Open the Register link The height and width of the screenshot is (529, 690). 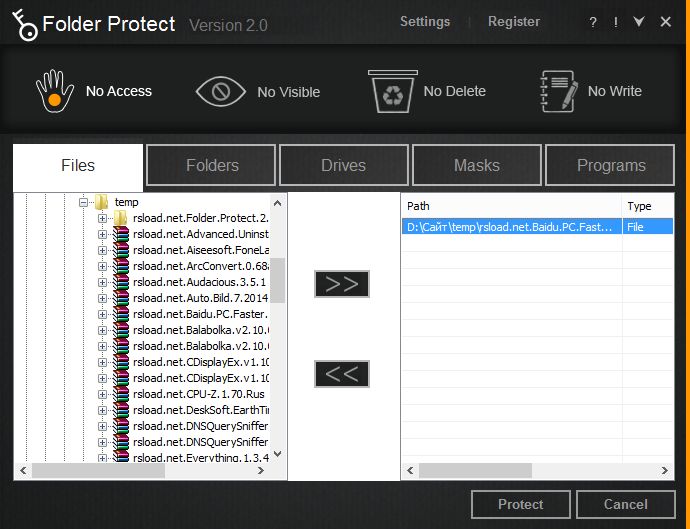(514, 22)
